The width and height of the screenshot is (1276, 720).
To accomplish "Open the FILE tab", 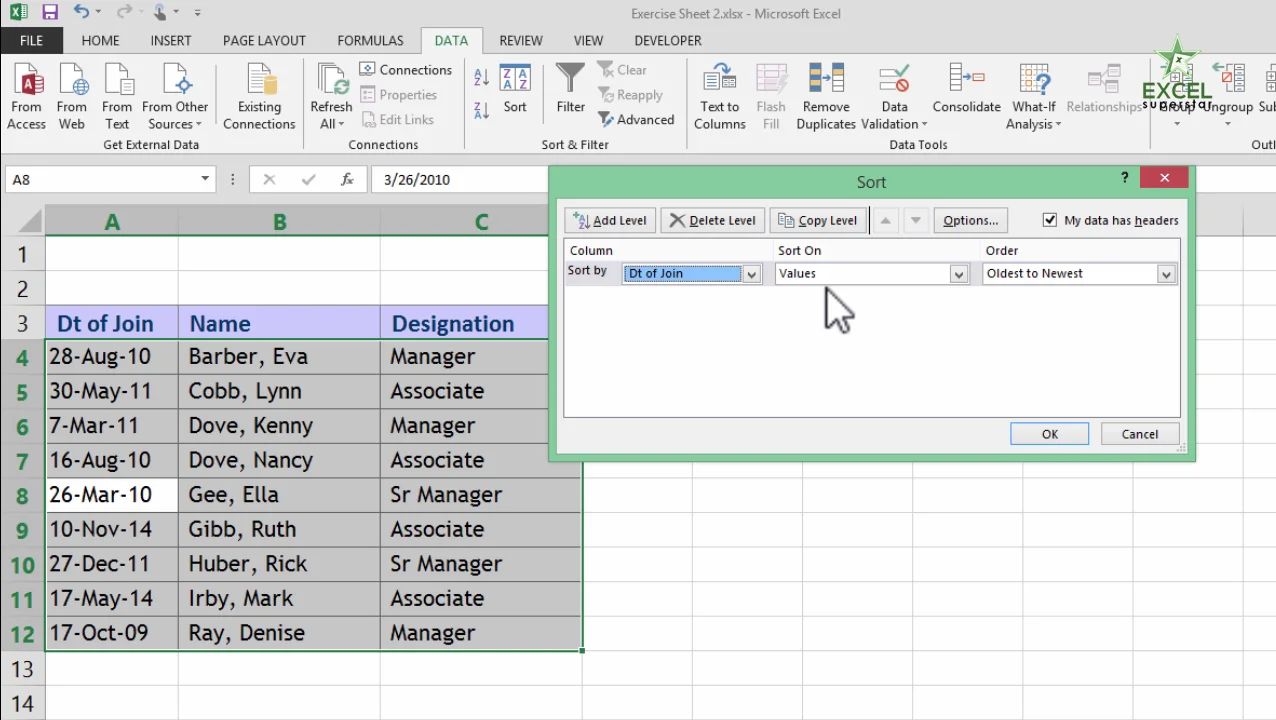I will [x=31, y=41].
